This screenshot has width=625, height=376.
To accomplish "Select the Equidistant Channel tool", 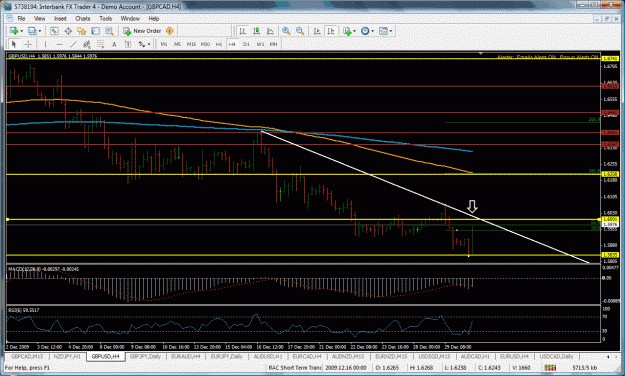I will point(86,44).
